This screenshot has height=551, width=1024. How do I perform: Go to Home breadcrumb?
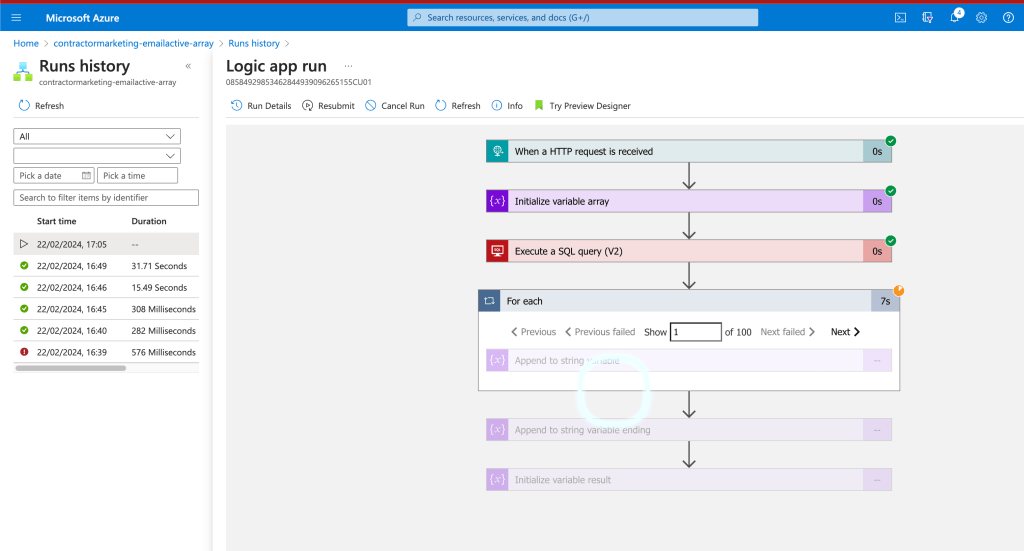click(x=26, y=43)
